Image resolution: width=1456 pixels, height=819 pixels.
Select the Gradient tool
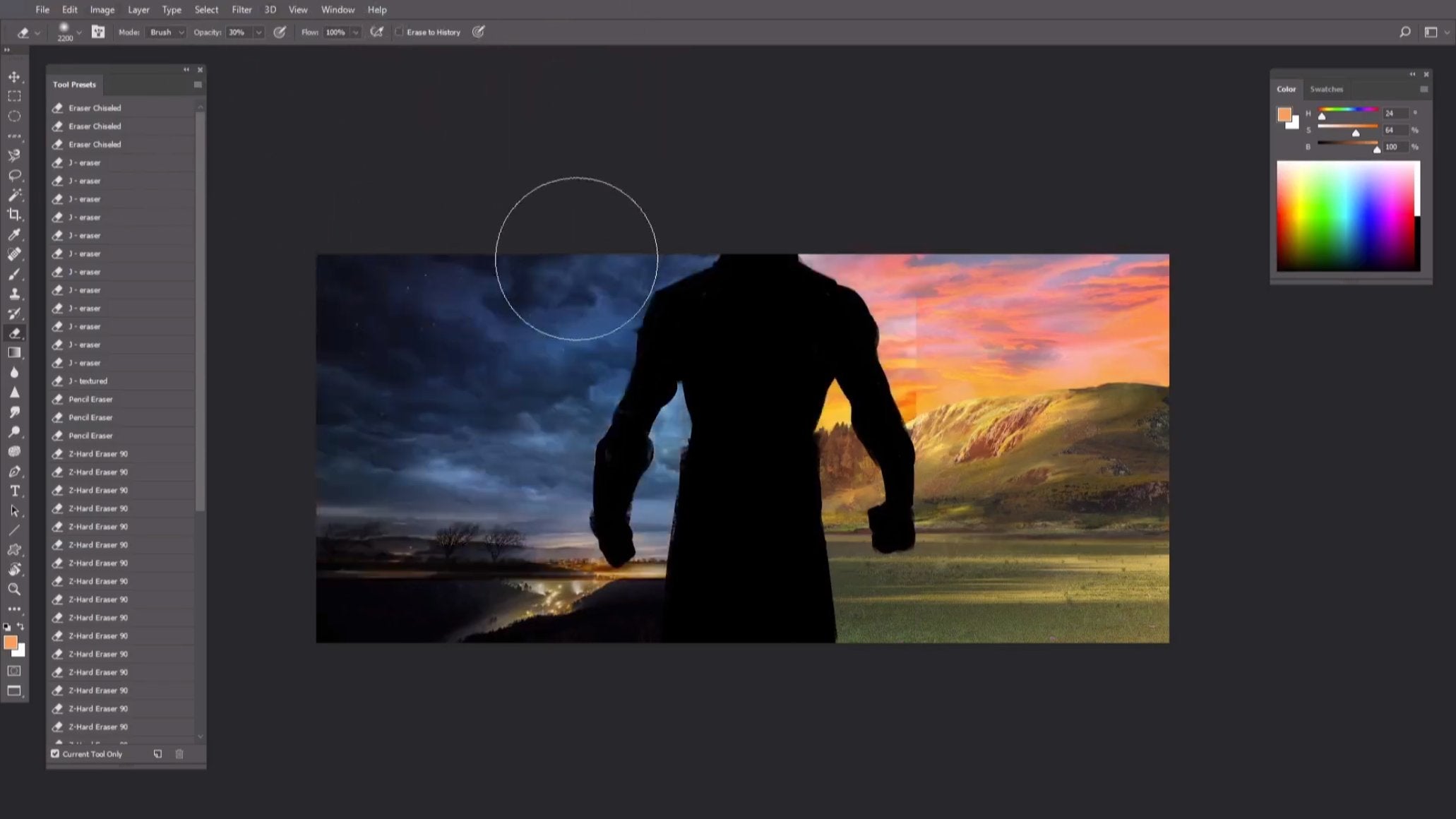tap(14, 353)
